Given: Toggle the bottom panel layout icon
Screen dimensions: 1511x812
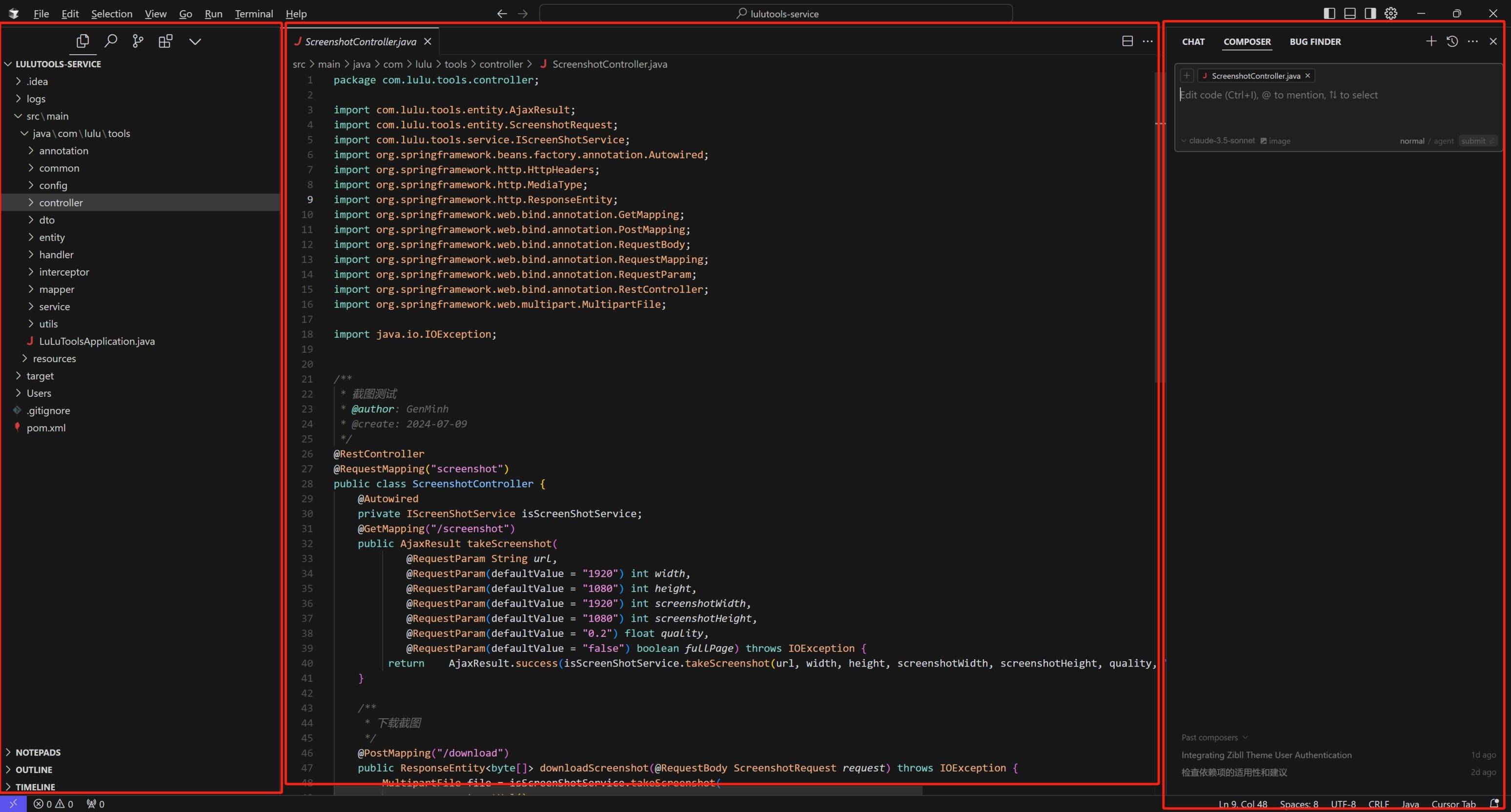Looking at the screenshot, I should (1349, 13).
